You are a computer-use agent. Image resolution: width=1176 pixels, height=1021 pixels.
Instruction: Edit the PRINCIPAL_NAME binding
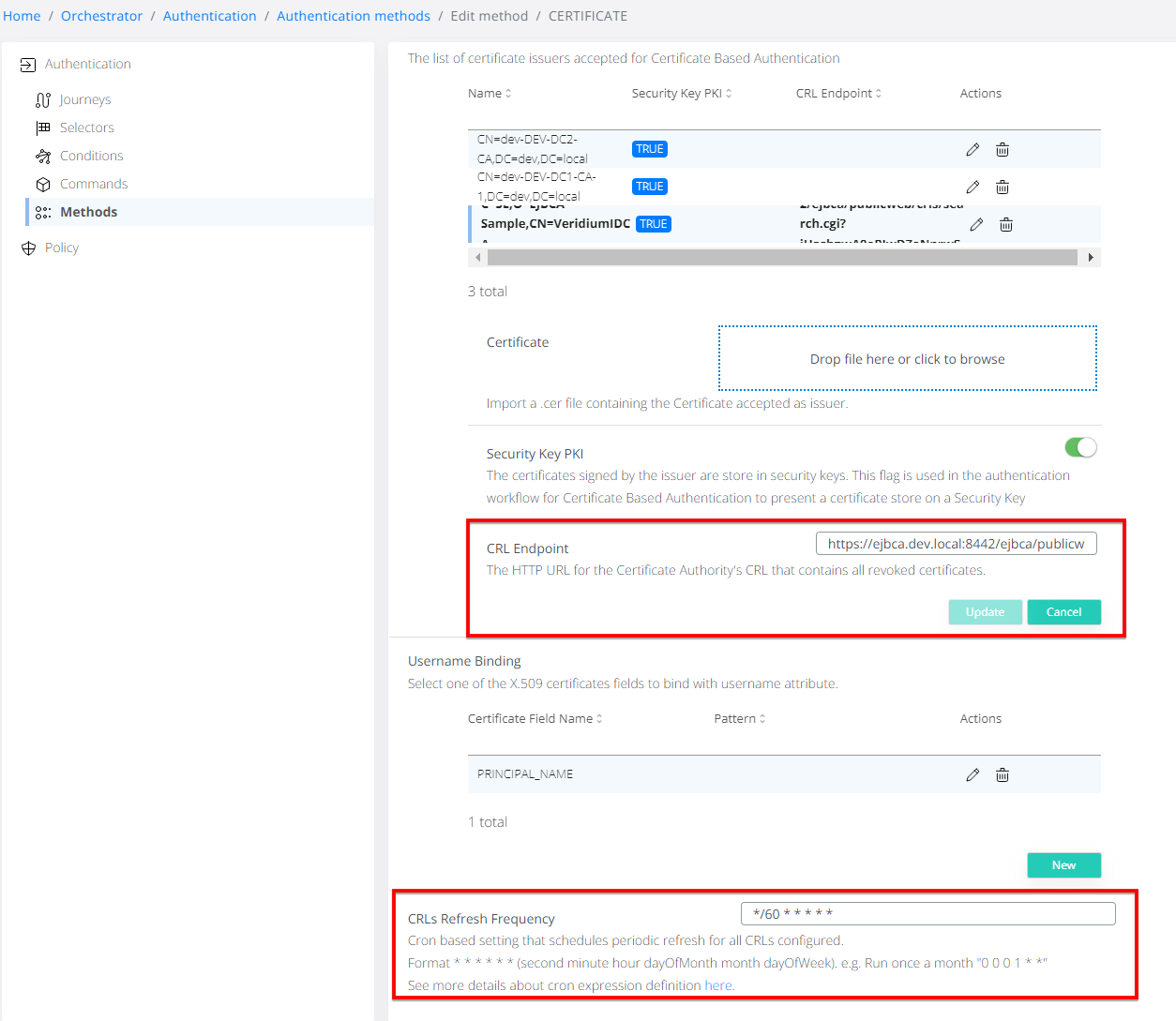(972, 775)
